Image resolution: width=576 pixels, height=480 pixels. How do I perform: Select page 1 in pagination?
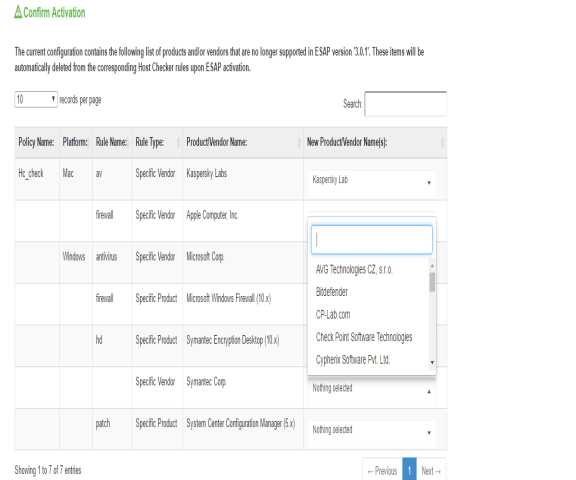coord(409,470)
